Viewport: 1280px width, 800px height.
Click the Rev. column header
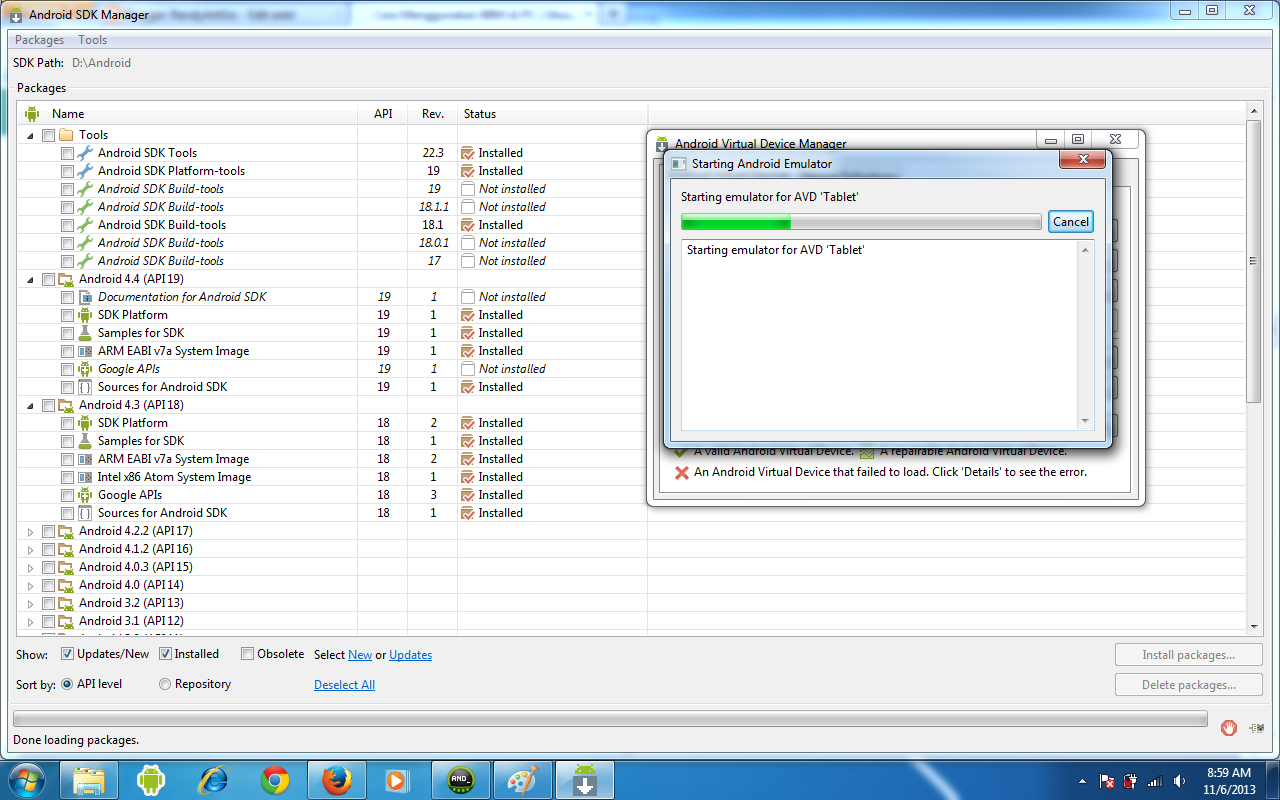tap(433, 114)
